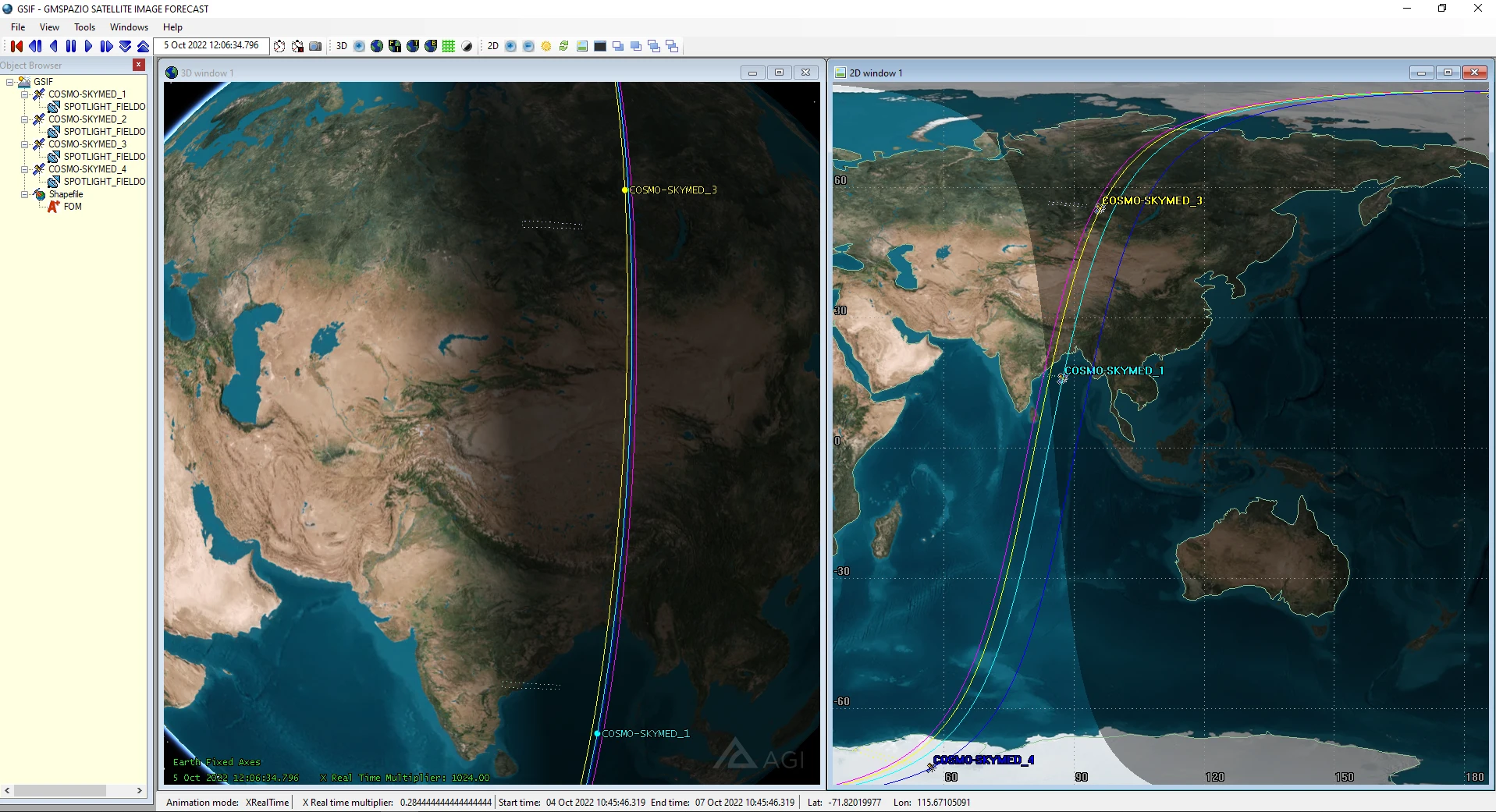Open the File menu
Screen dimensions: 1496x812
tap(18, 27)
